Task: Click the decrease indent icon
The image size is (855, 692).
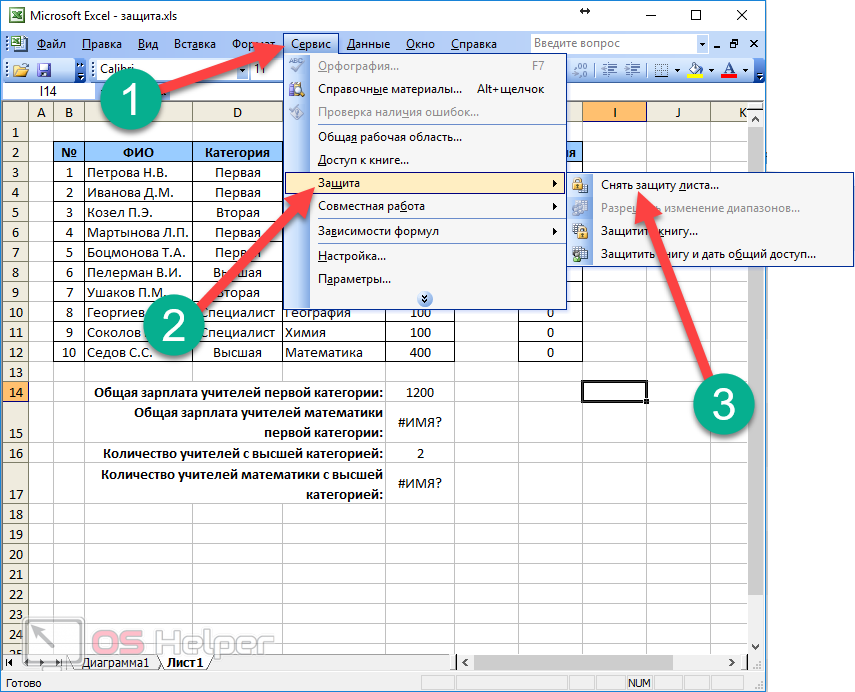Action: [609, 70]
